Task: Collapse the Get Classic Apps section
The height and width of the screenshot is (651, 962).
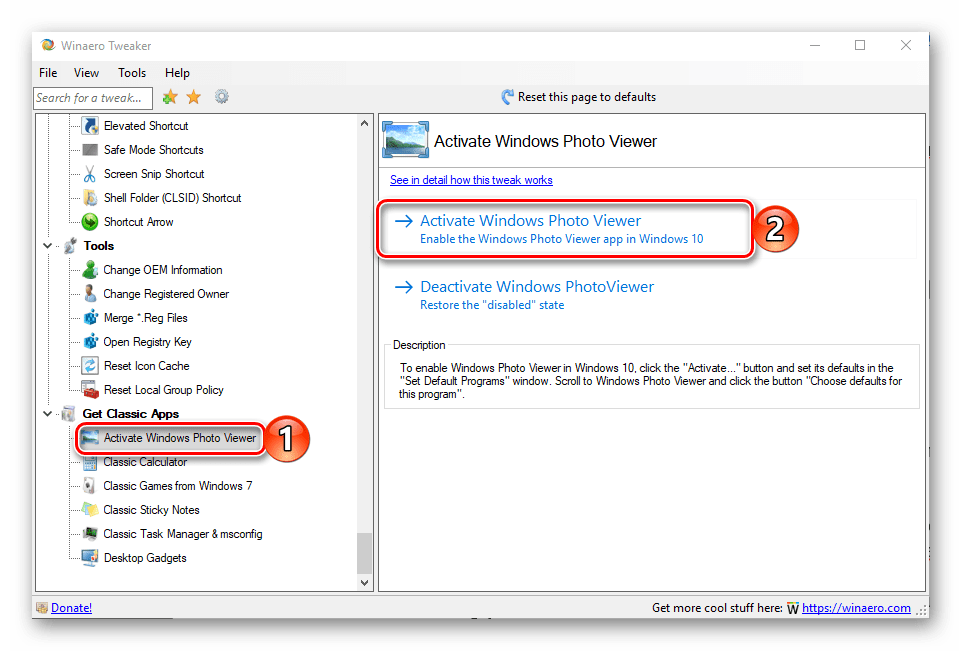Action: (x=47, y=414)
